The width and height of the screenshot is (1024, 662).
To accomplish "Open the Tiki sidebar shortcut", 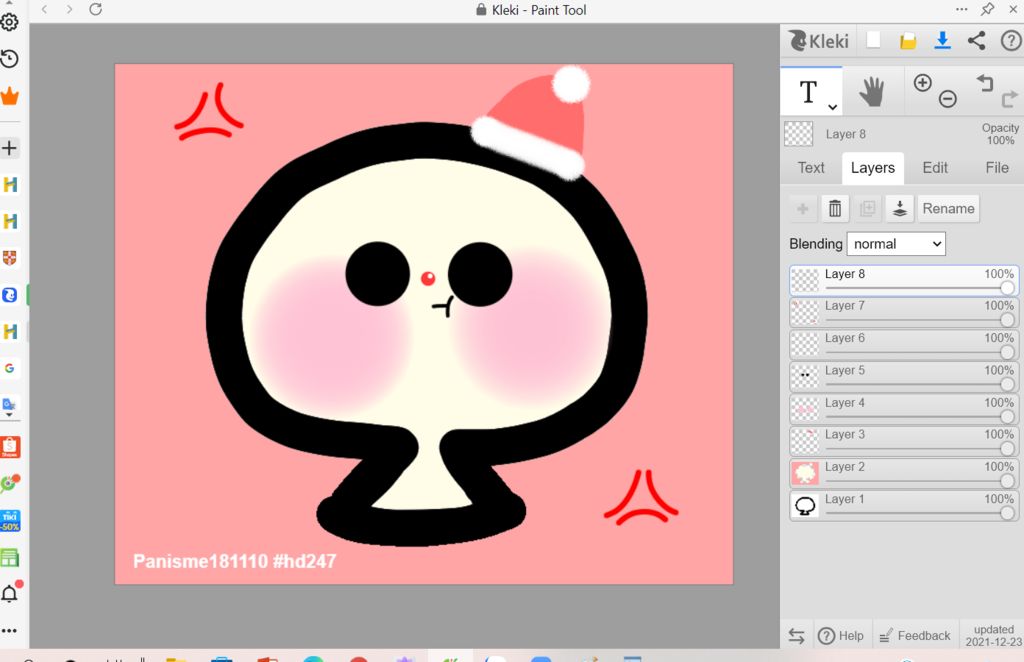I will coord(10,521).
